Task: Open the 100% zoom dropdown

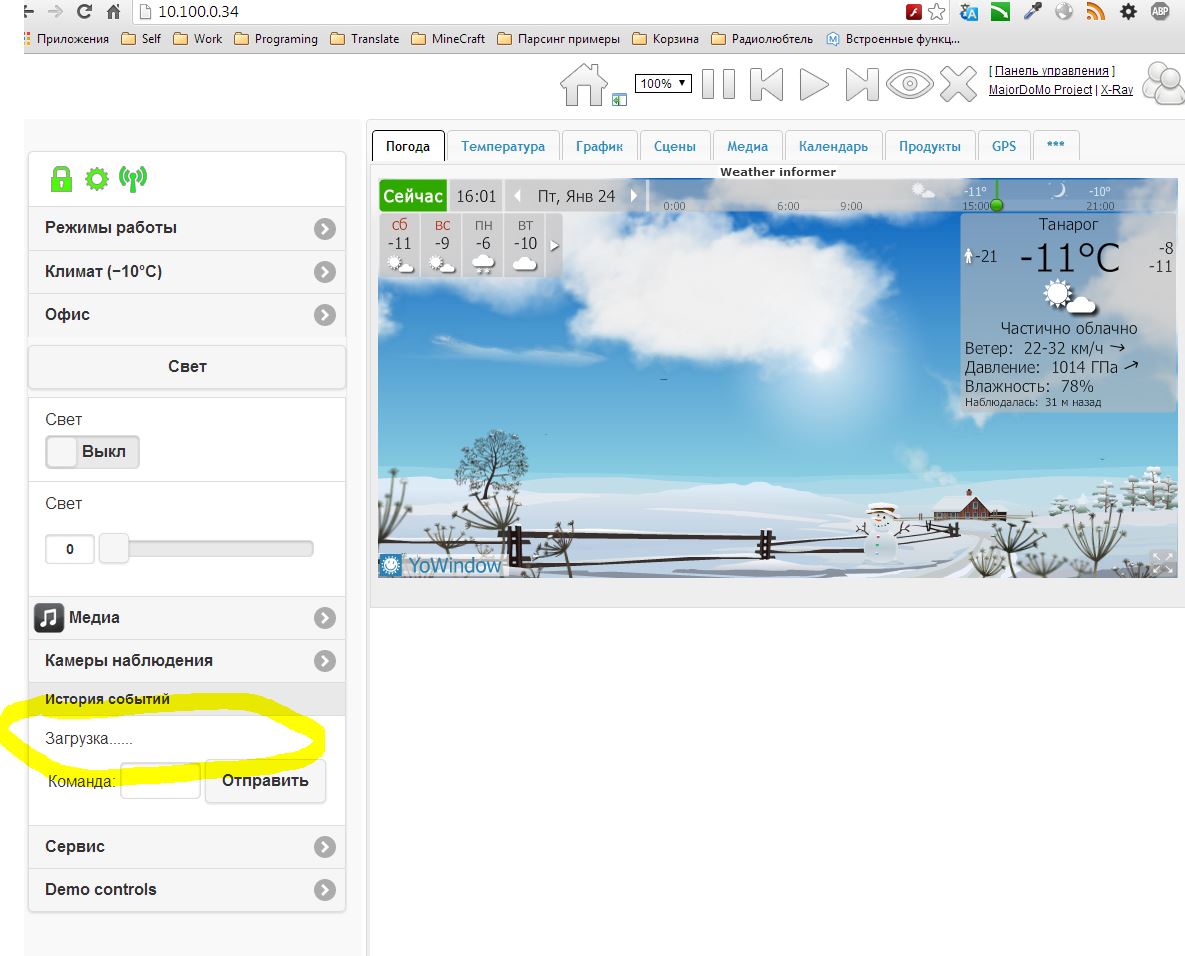Action: coord(663,83)
